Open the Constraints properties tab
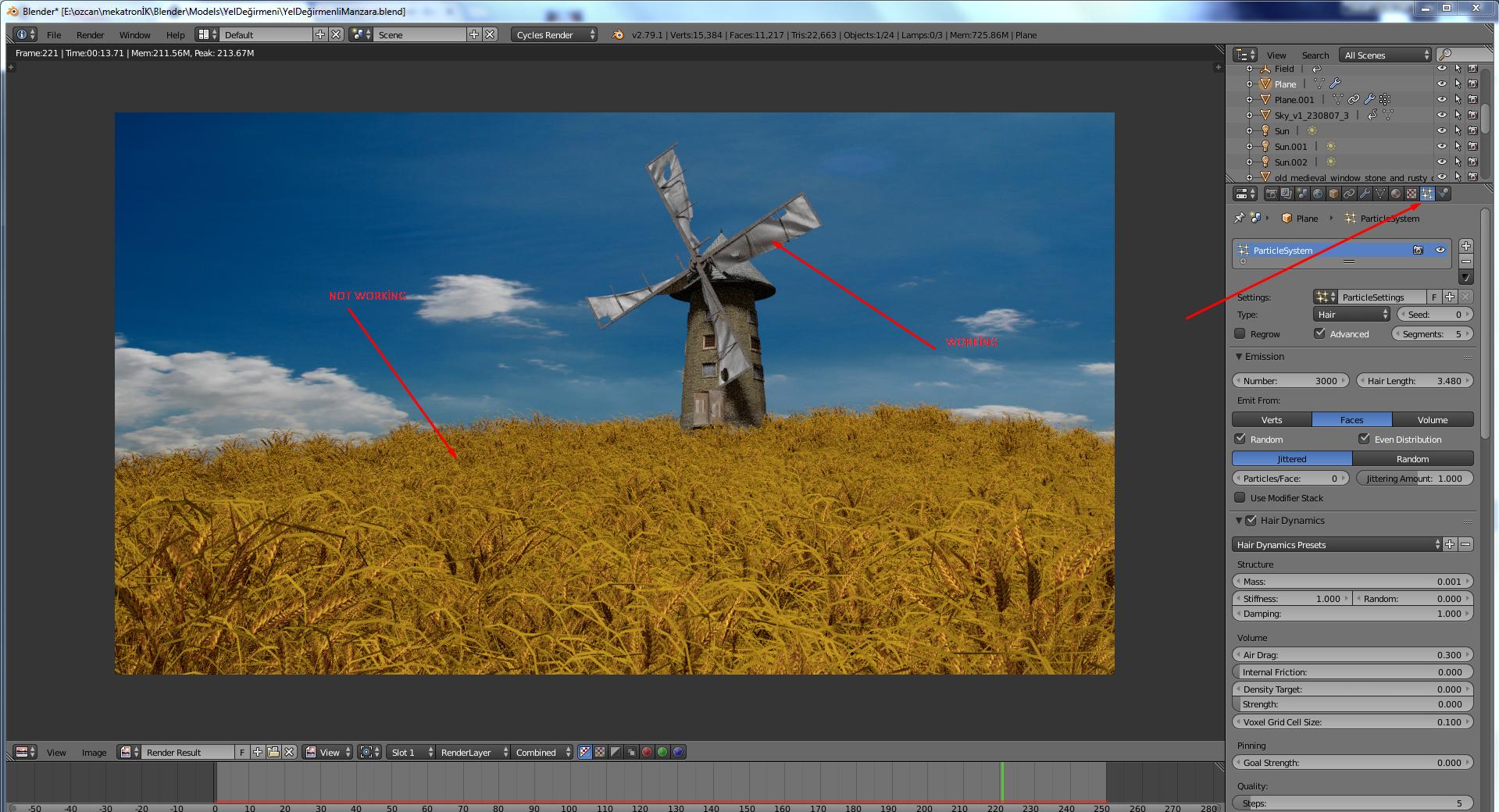The width and height of the screenshot is (1499, 812). click(1349, 194)
